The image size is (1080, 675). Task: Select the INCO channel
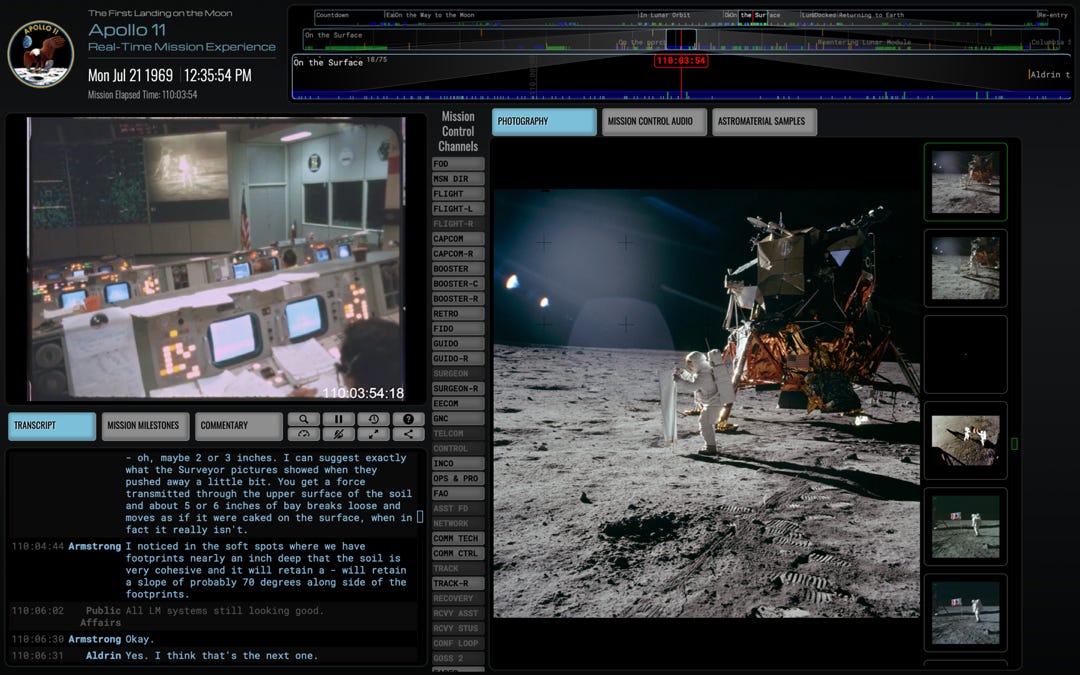click(458, 464)
